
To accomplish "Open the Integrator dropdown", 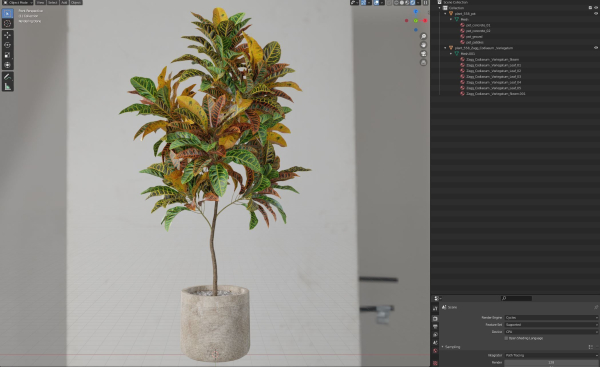I will pos(551,356).
